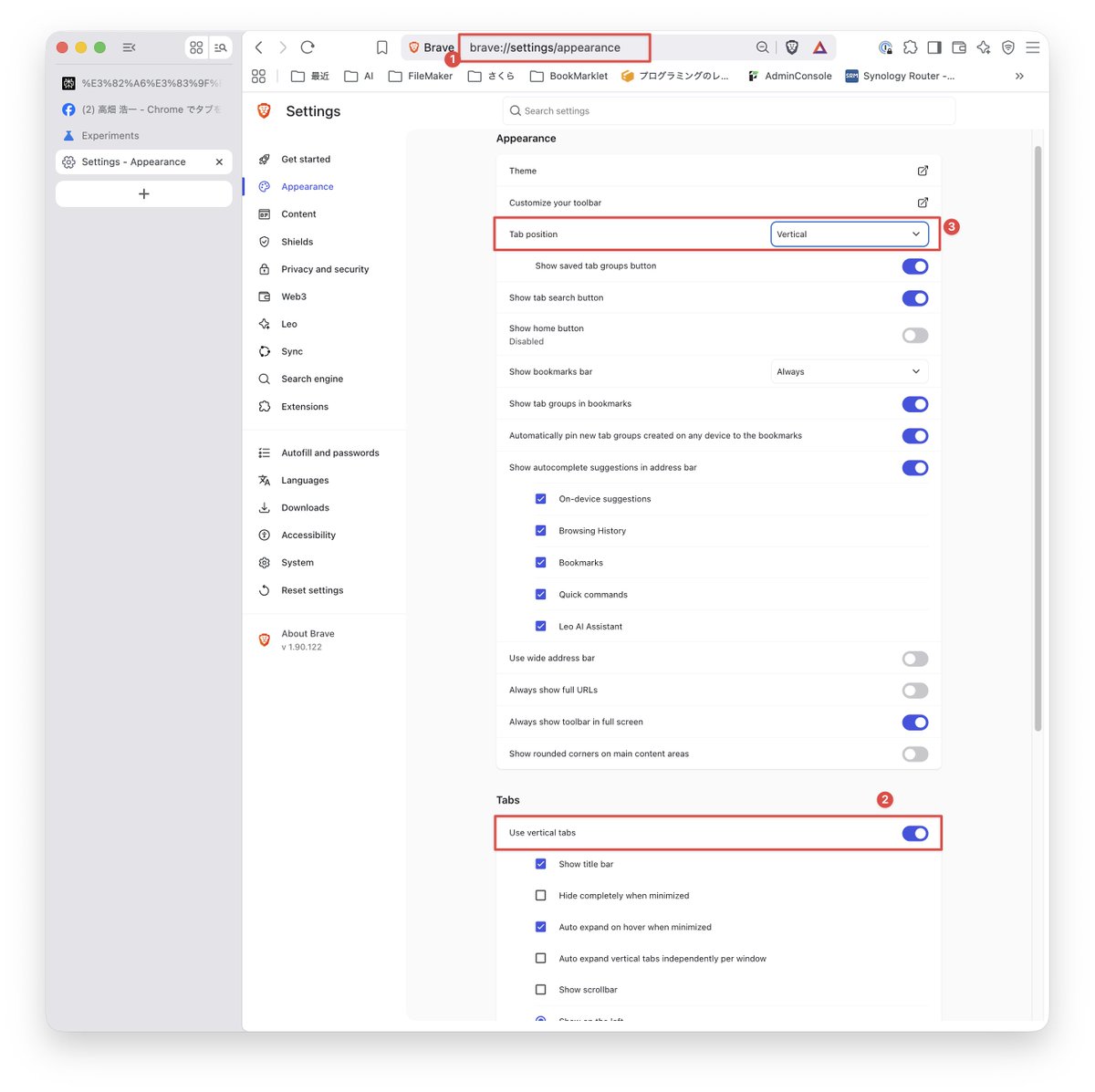1095x1092 pixels.
Task: Open the Reset settings section
Action: [x=312, y=590]
